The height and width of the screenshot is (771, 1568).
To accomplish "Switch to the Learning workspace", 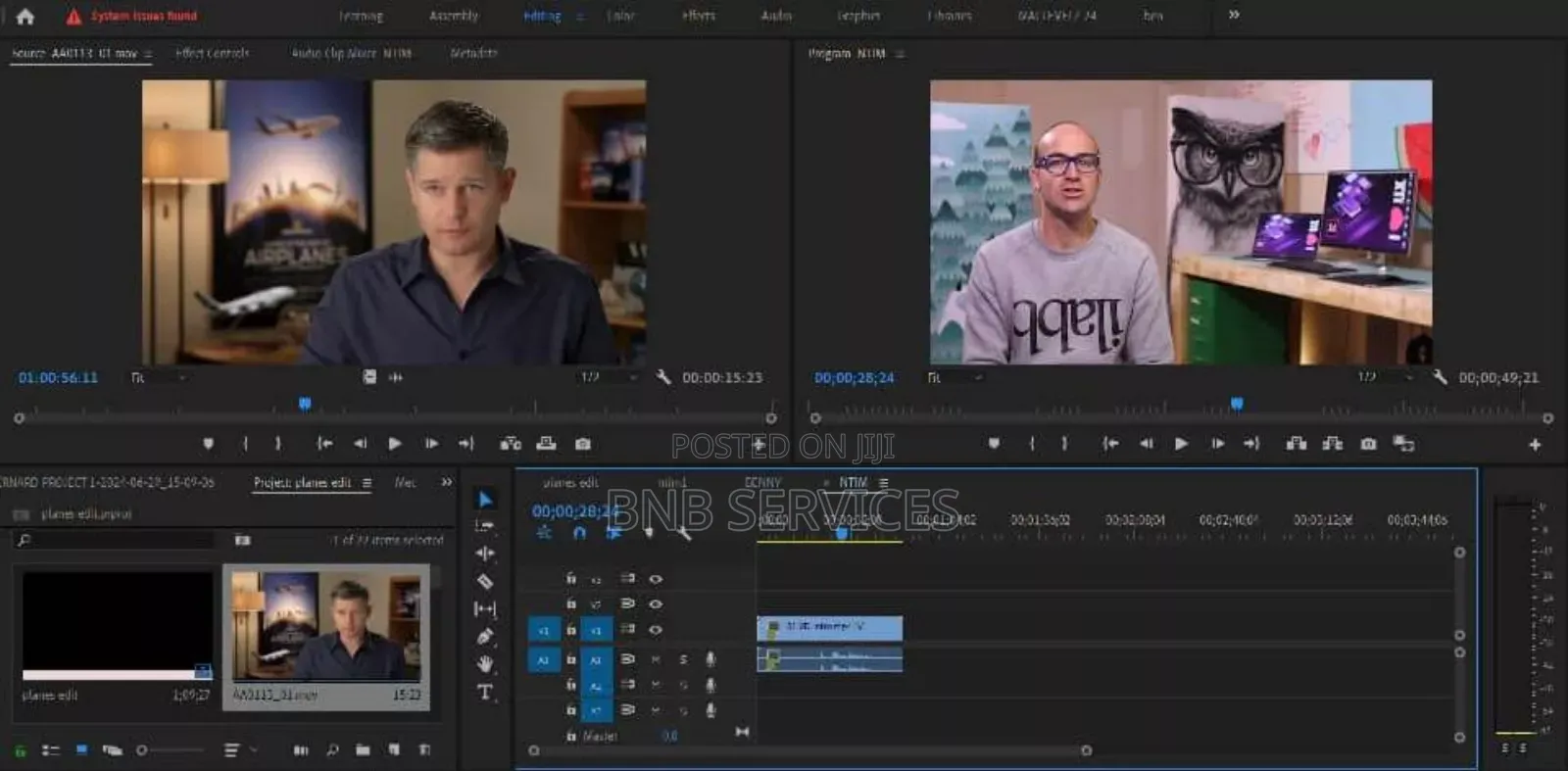I will click(x=361, y=16).
